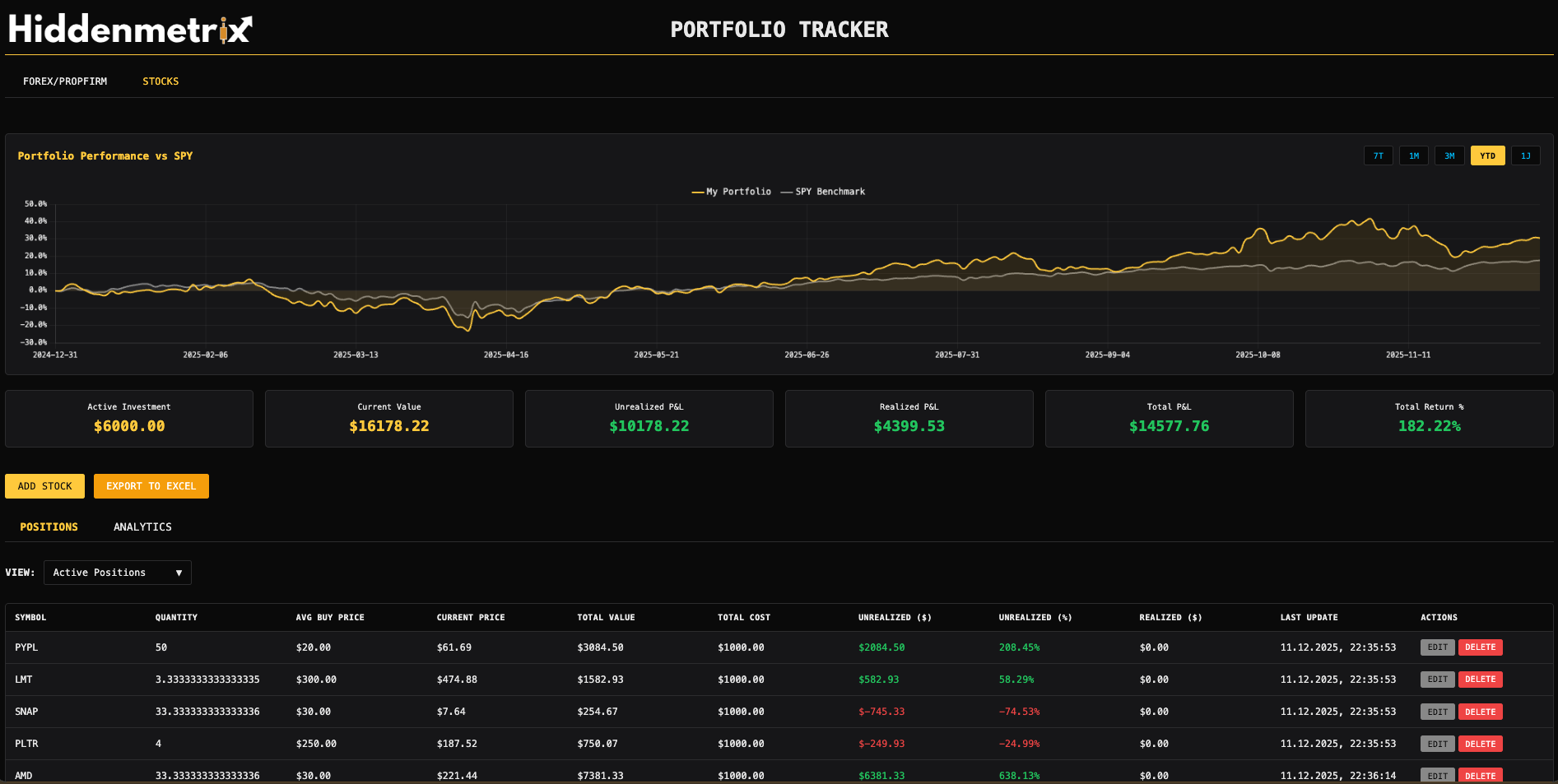Toggle the SPY Benchmark legend entry
1558x784 pixels.
[x=823, y=191]
